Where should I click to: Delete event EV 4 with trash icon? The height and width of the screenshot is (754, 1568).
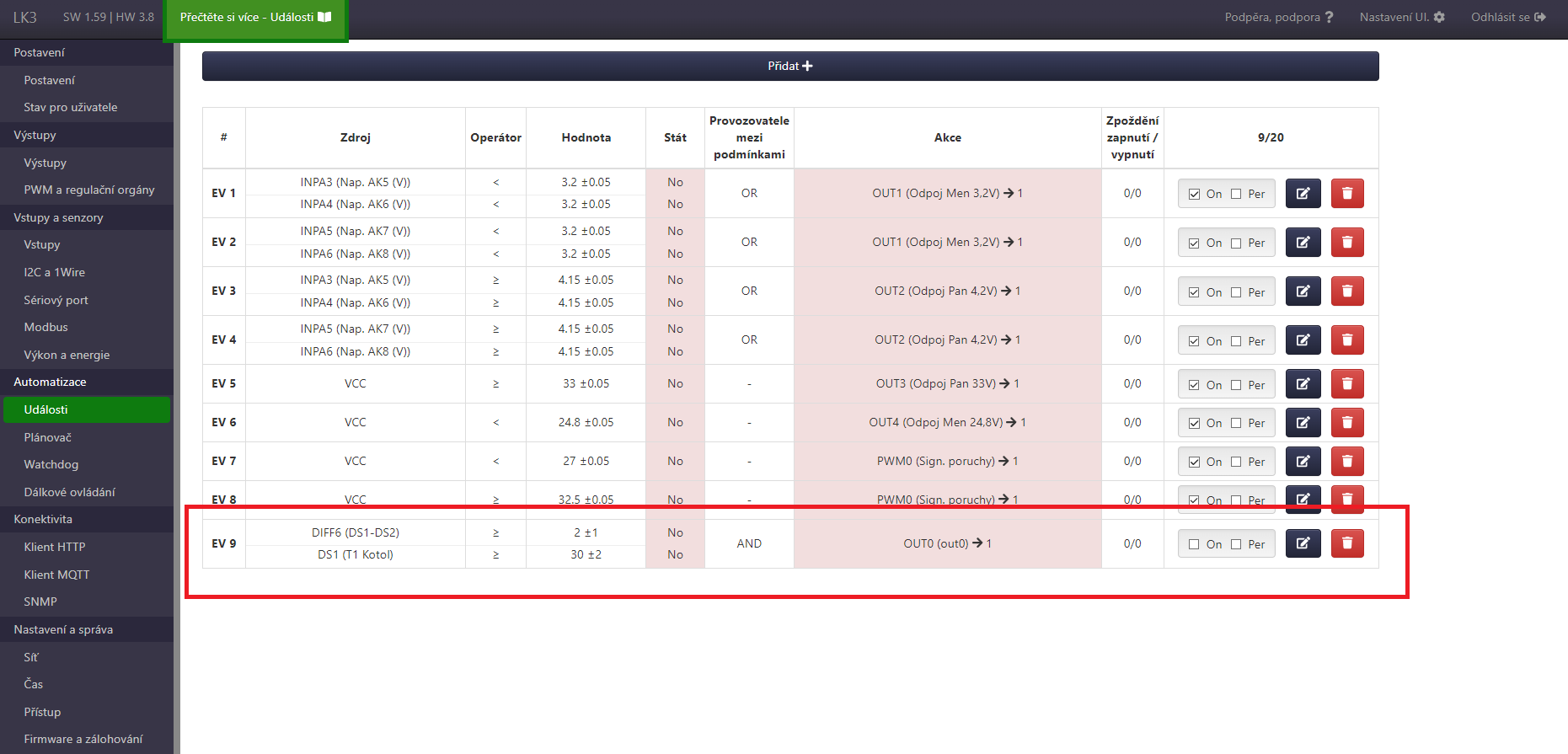[1347, 340]
